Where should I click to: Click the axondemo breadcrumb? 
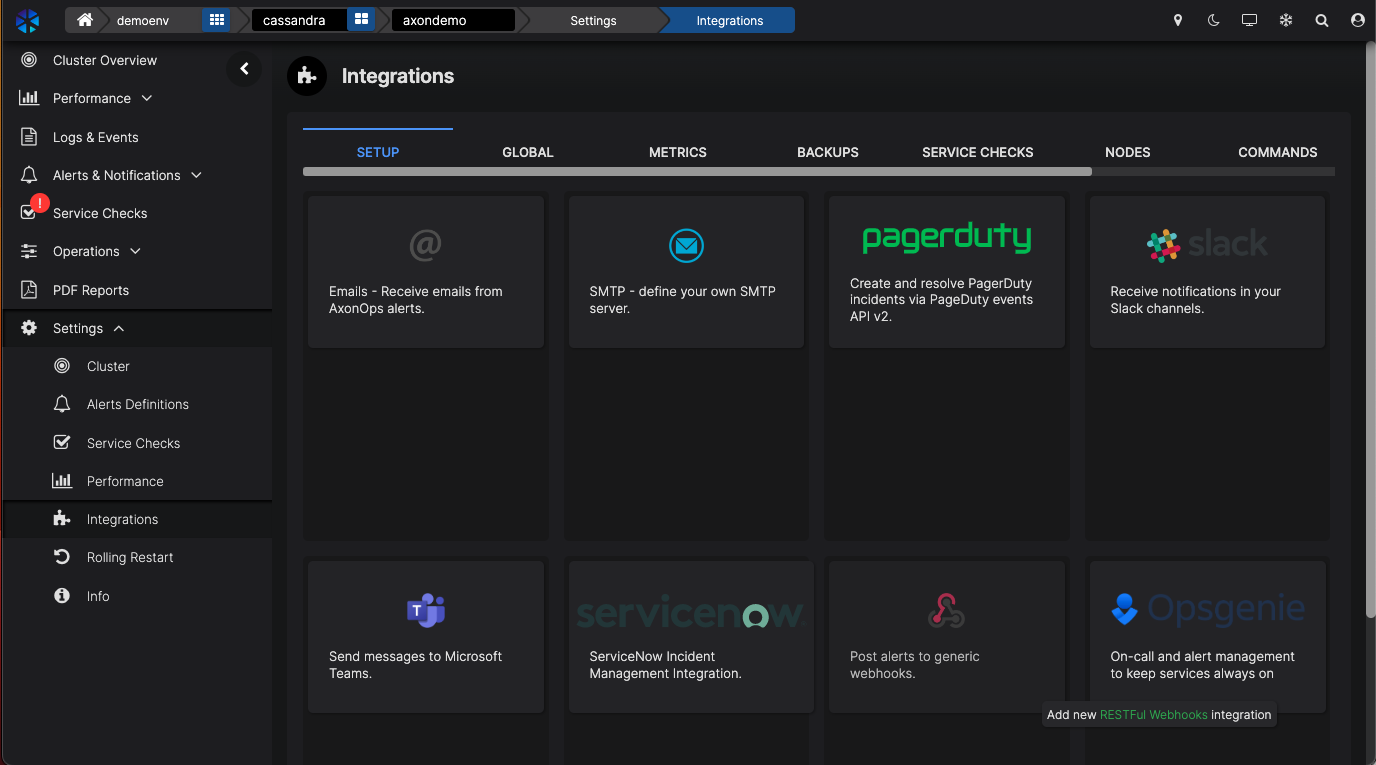click(452, 20)
